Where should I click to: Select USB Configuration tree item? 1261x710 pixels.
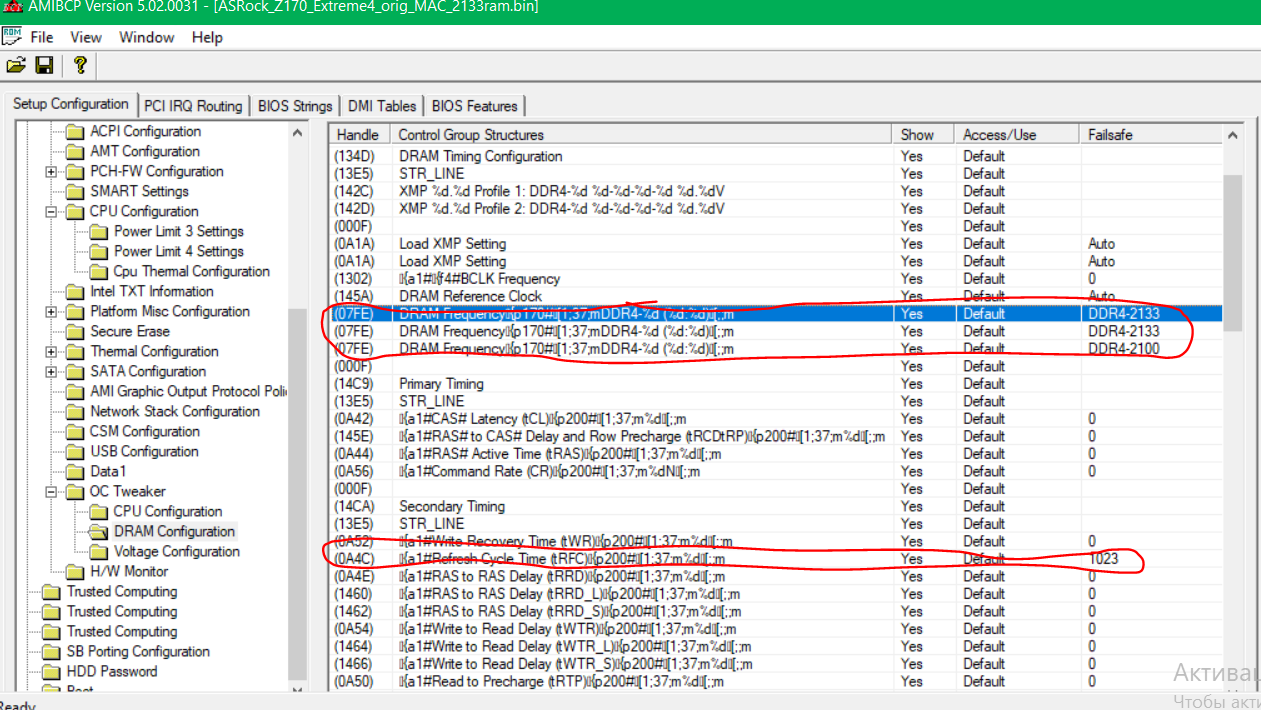coord(144,451)
